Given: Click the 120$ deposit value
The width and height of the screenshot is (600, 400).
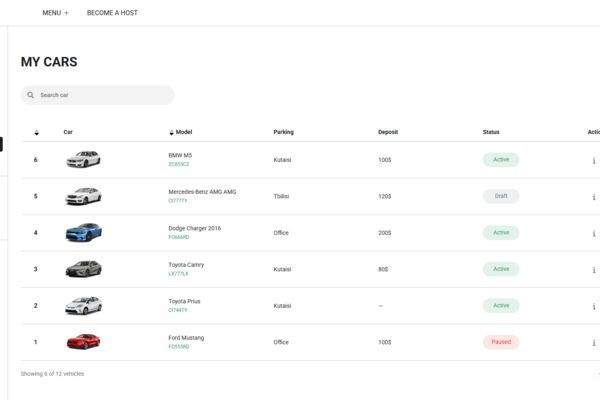Looking at the screenshot, I should coord(385,196).
